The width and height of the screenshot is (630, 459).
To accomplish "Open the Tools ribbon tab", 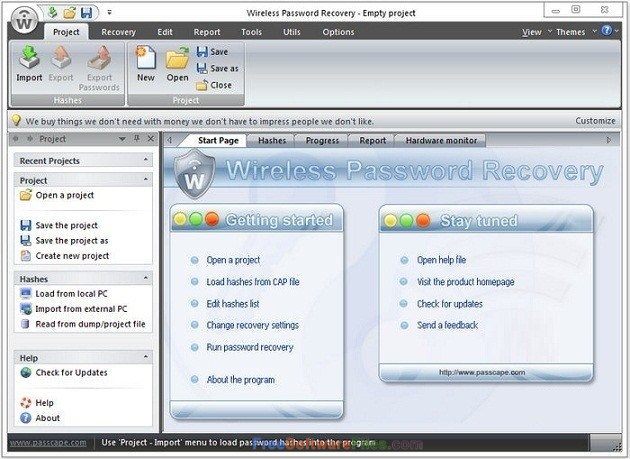I will click(252, 32).
